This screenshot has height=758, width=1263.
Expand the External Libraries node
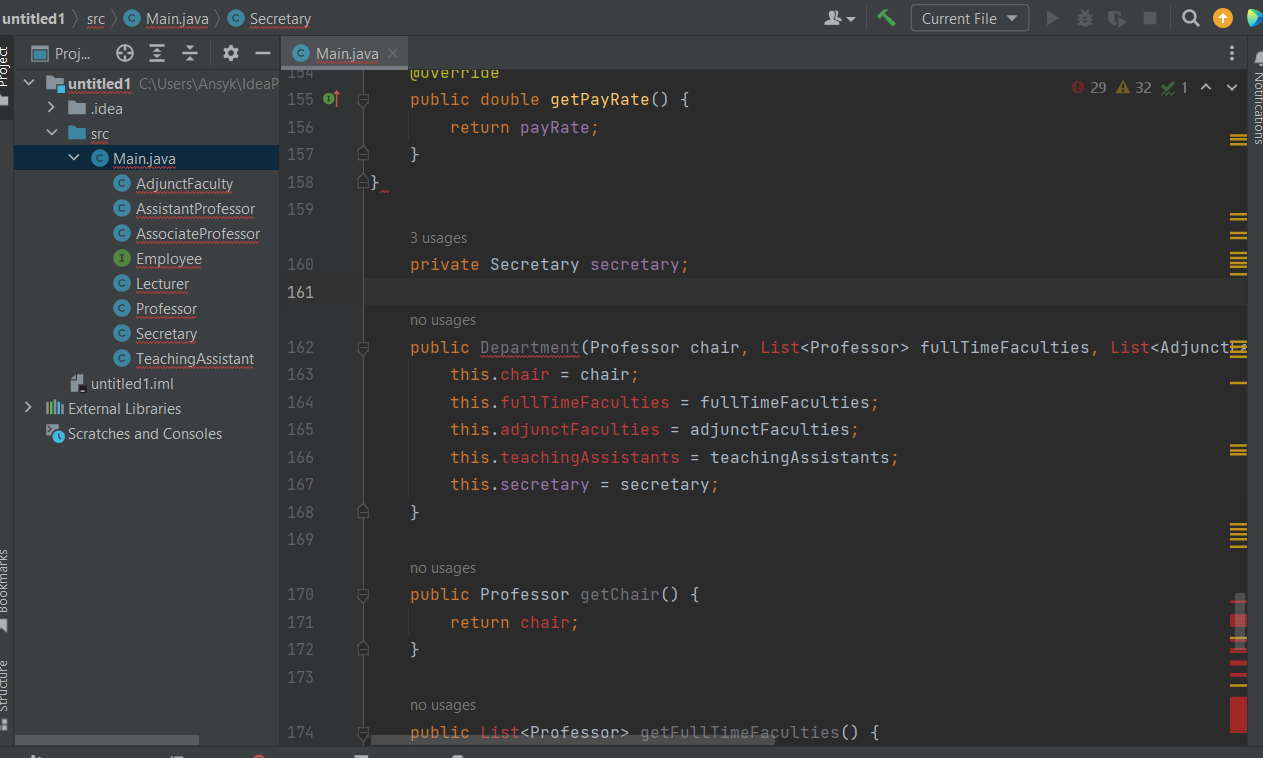tap(28, 408)
